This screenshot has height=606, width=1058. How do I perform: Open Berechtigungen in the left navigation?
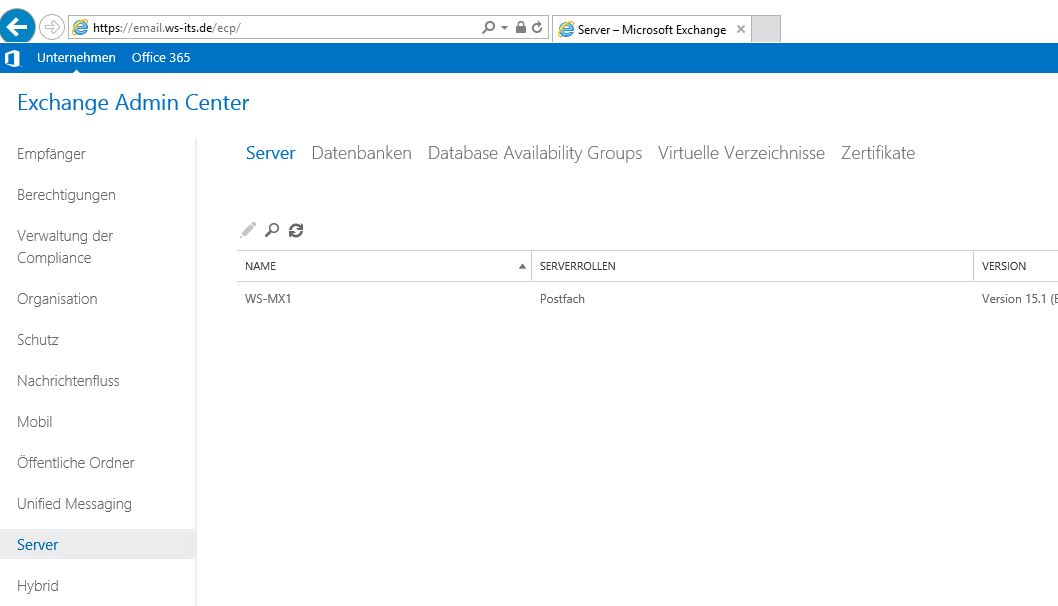point(66,195)
